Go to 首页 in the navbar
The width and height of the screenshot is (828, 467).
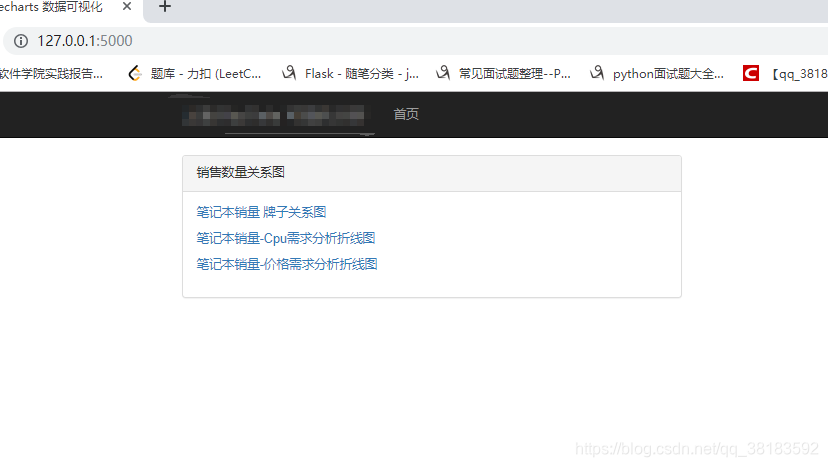tap(406, 114)
